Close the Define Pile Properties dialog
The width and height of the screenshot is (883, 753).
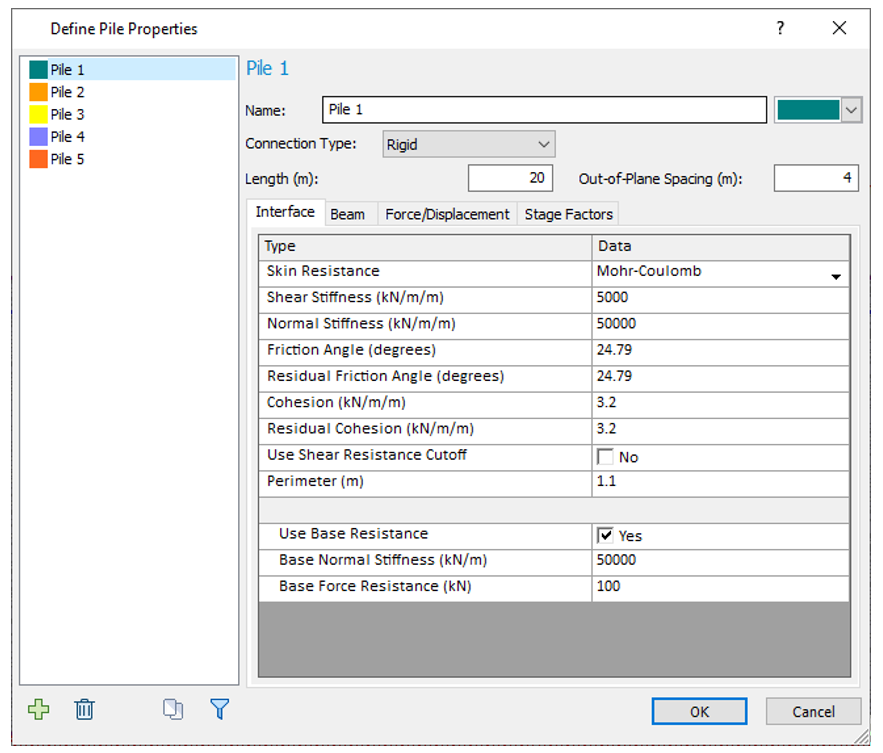click(x=839, y=28)
